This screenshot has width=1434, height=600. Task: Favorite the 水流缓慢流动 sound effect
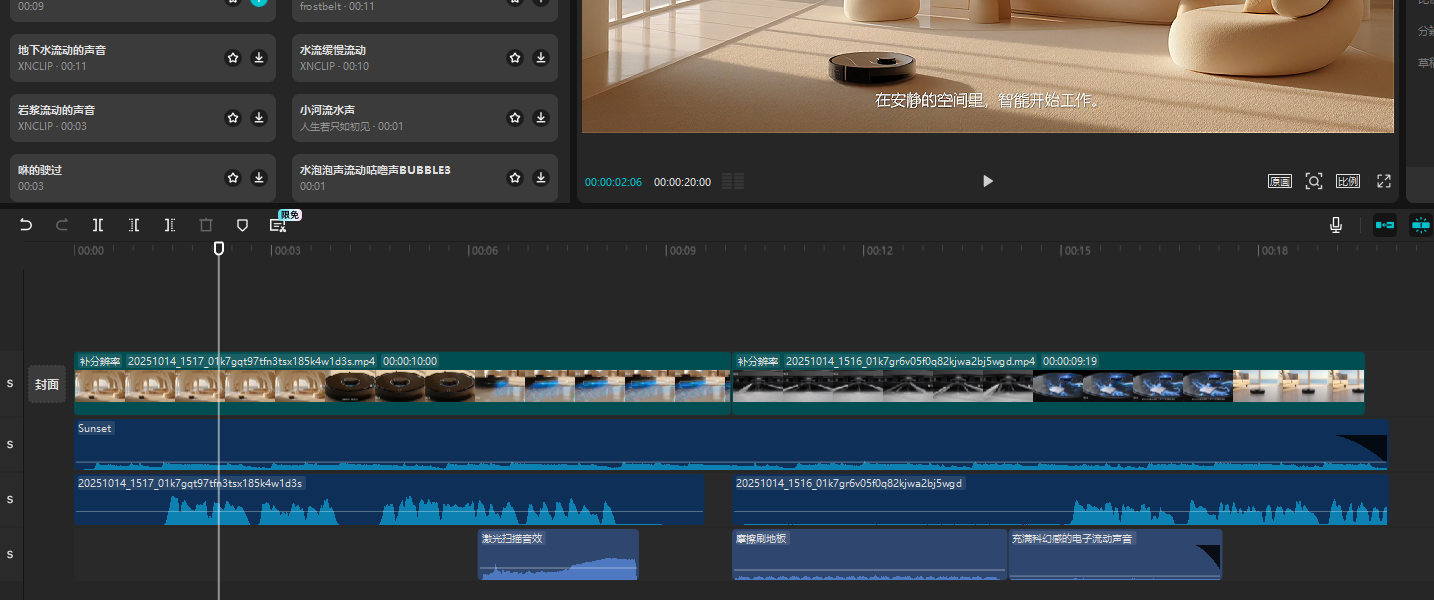pyautogui.click(x=515, y=58)
